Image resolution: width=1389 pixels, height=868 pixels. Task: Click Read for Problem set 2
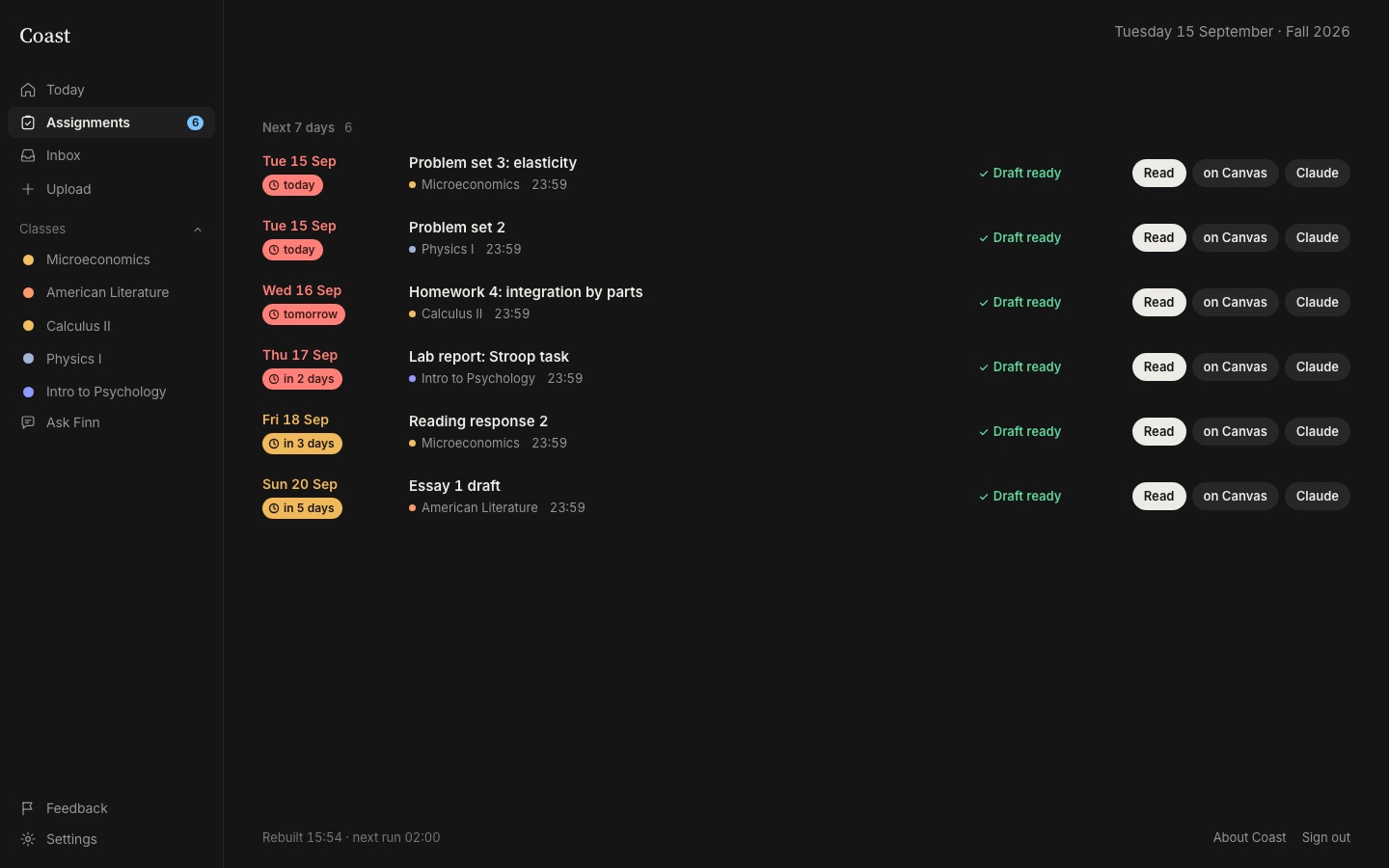[x=1158, y=238]
